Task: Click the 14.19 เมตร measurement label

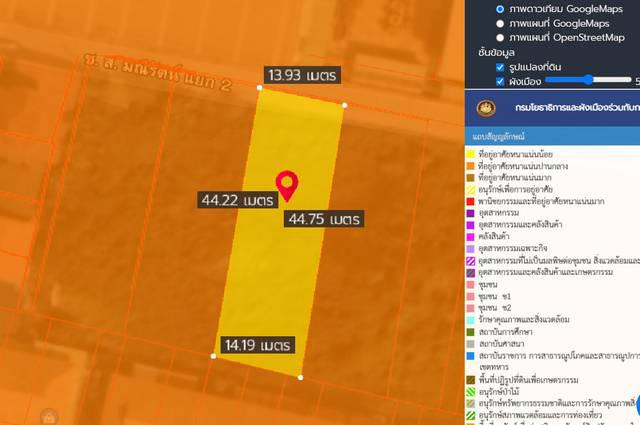Action: [x=256, y=345]
